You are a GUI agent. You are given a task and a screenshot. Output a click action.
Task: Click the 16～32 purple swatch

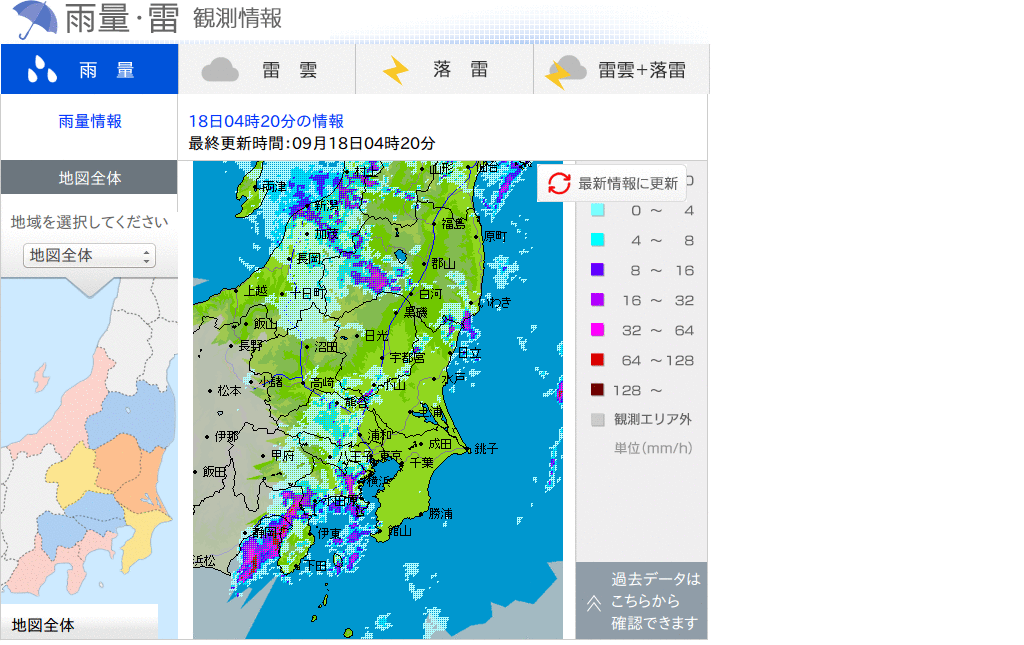pyautogui.click(x=598, y=300)
